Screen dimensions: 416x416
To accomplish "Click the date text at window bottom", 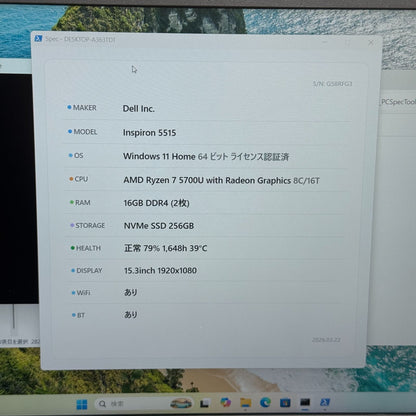I will click(x=326, y=340).
